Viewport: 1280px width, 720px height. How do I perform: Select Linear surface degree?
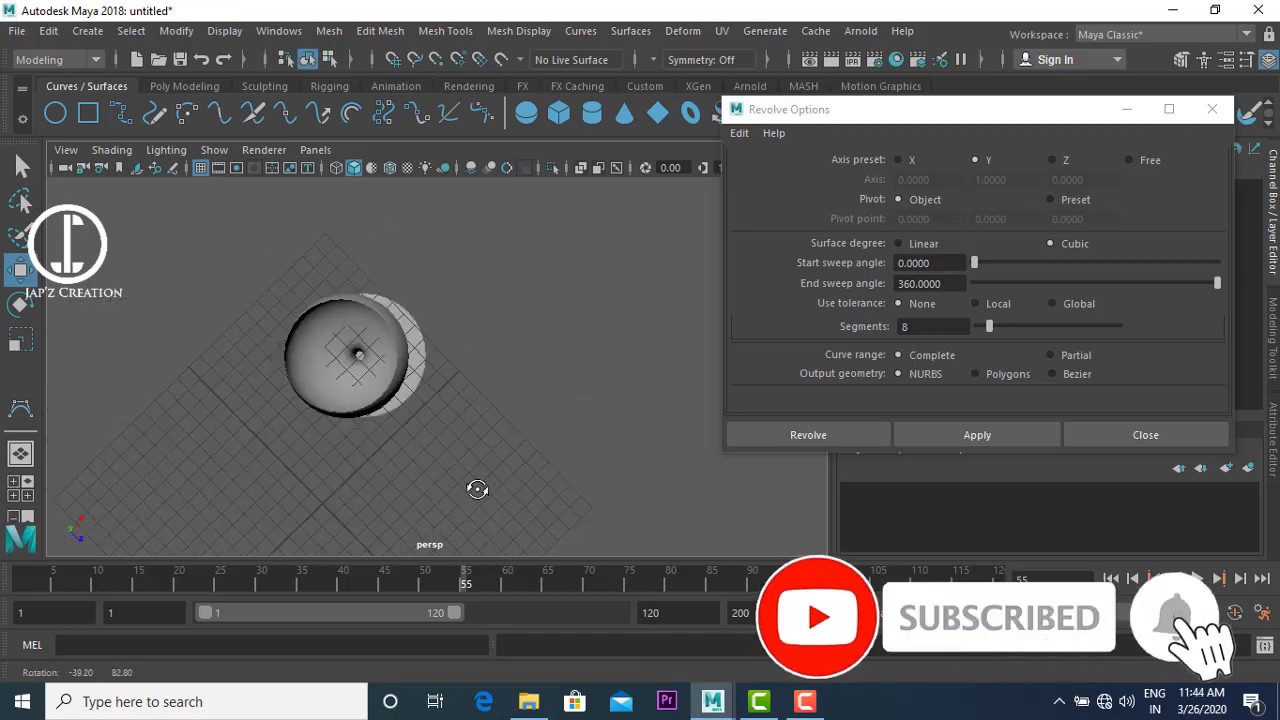[x=898, y=244]
